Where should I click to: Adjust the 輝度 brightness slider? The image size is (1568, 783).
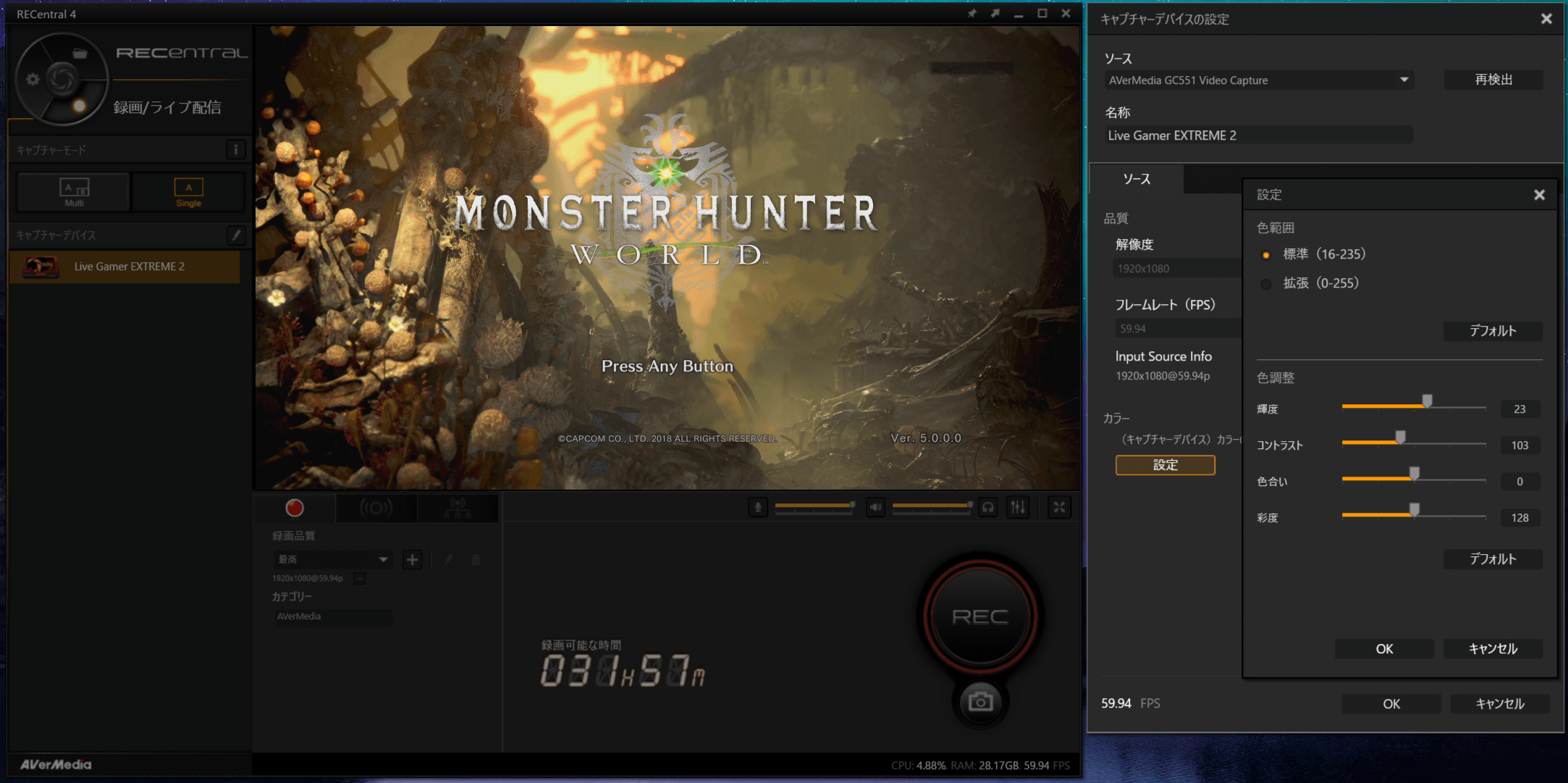pos(1414,406)
